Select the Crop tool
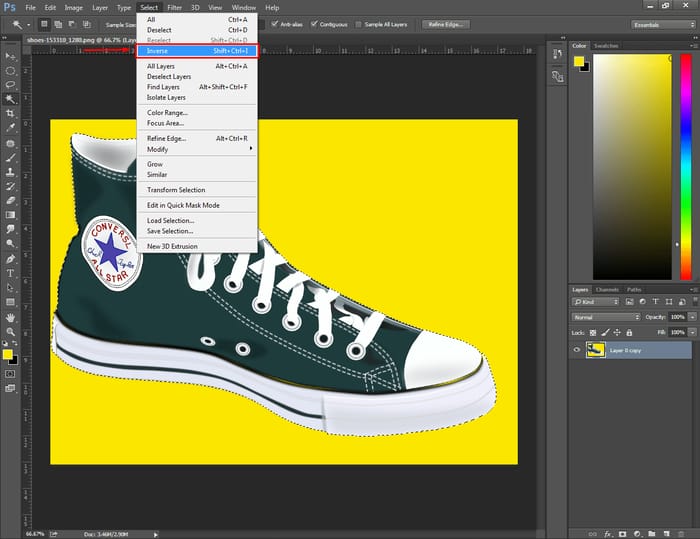This screenshot has width=700, height=539. 10,113
